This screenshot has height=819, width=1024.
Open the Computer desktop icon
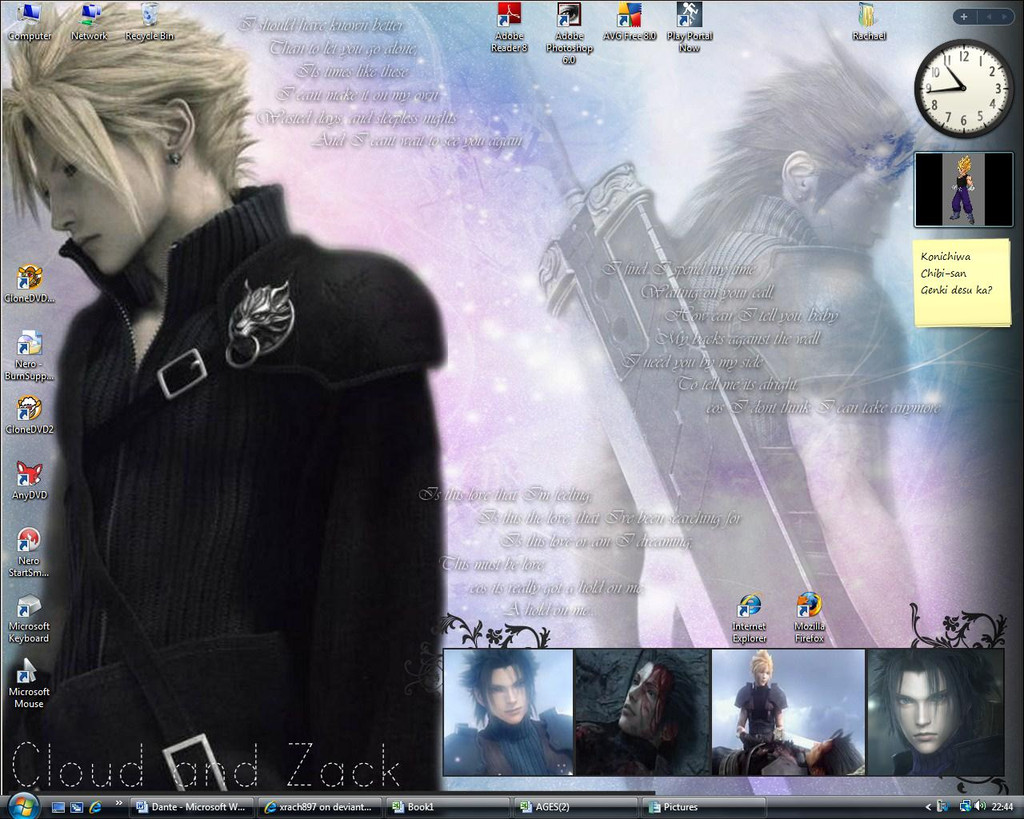tap(29, 23)
